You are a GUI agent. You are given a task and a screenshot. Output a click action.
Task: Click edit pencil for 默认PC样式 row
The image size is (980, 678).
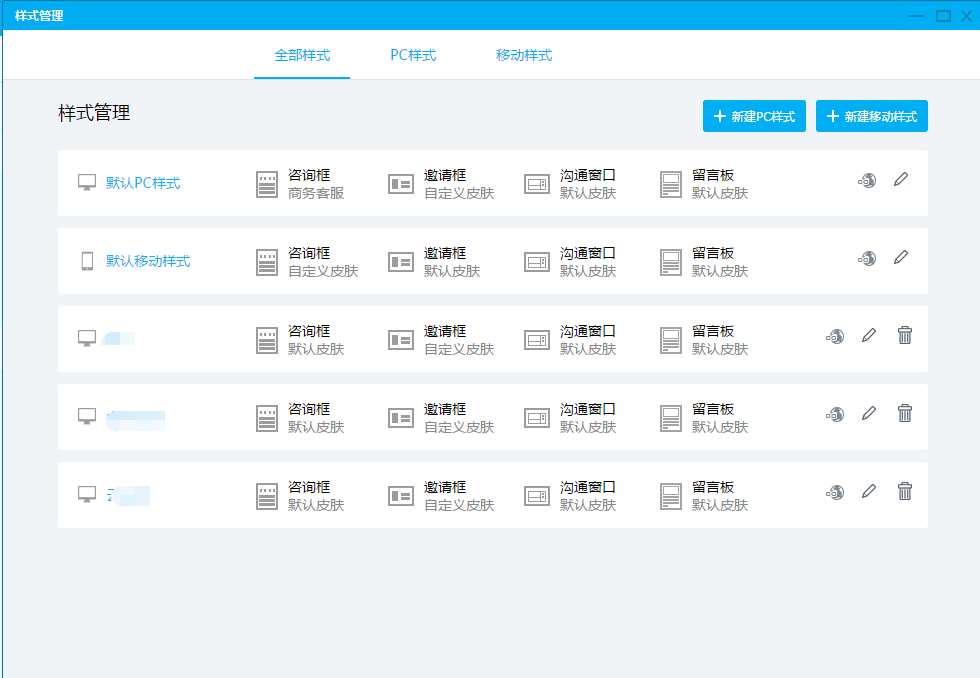pos(901,180)
